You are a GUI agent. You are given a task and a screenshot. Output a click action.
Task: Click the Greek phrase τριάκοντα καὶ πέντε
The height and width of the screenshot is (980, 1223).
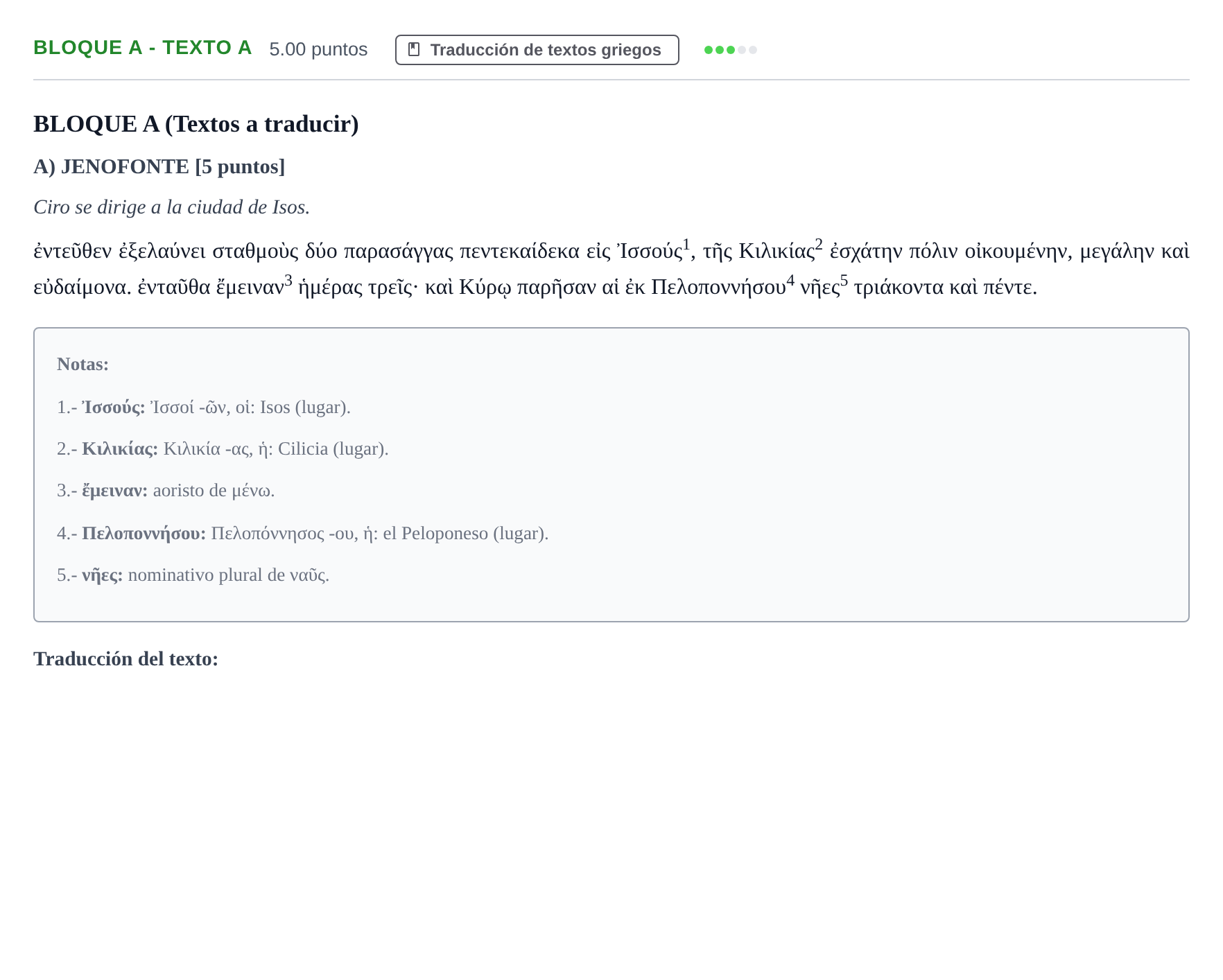[x=945, y=287]
